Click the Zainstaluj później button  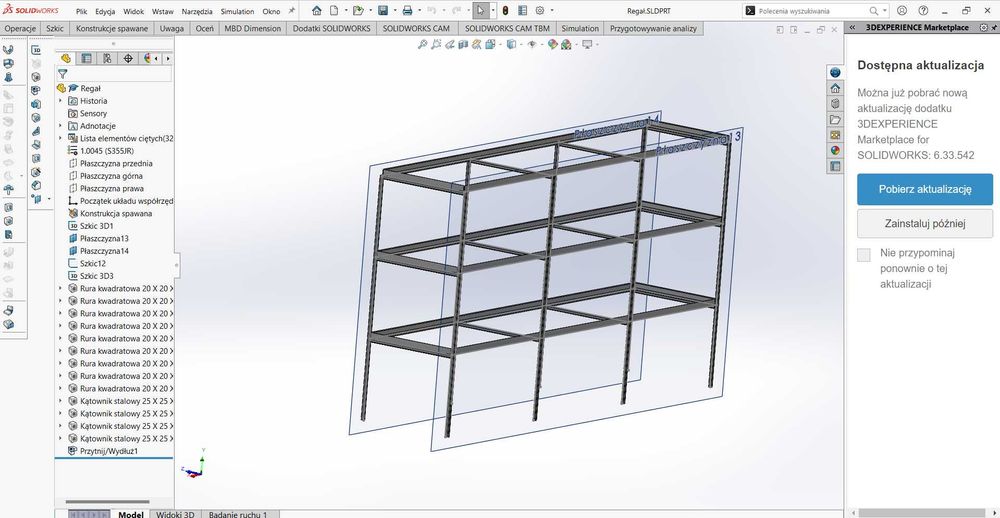(x=925, y=223)
